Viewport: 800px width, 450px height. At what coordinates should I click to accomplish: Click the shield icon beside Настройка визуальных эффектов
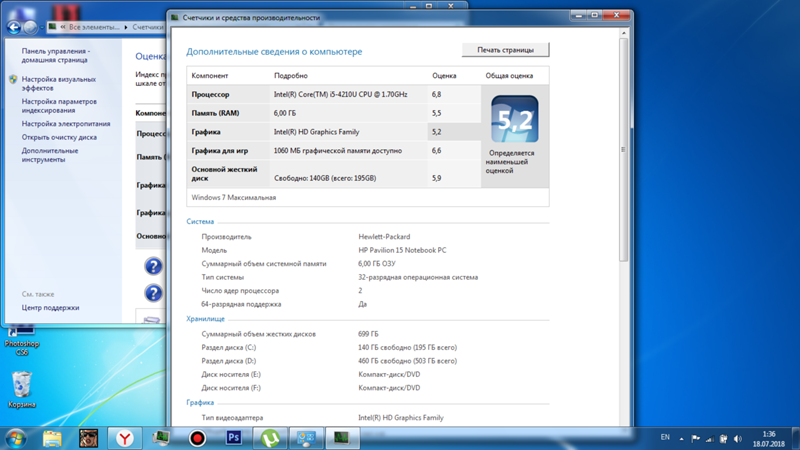13,80
